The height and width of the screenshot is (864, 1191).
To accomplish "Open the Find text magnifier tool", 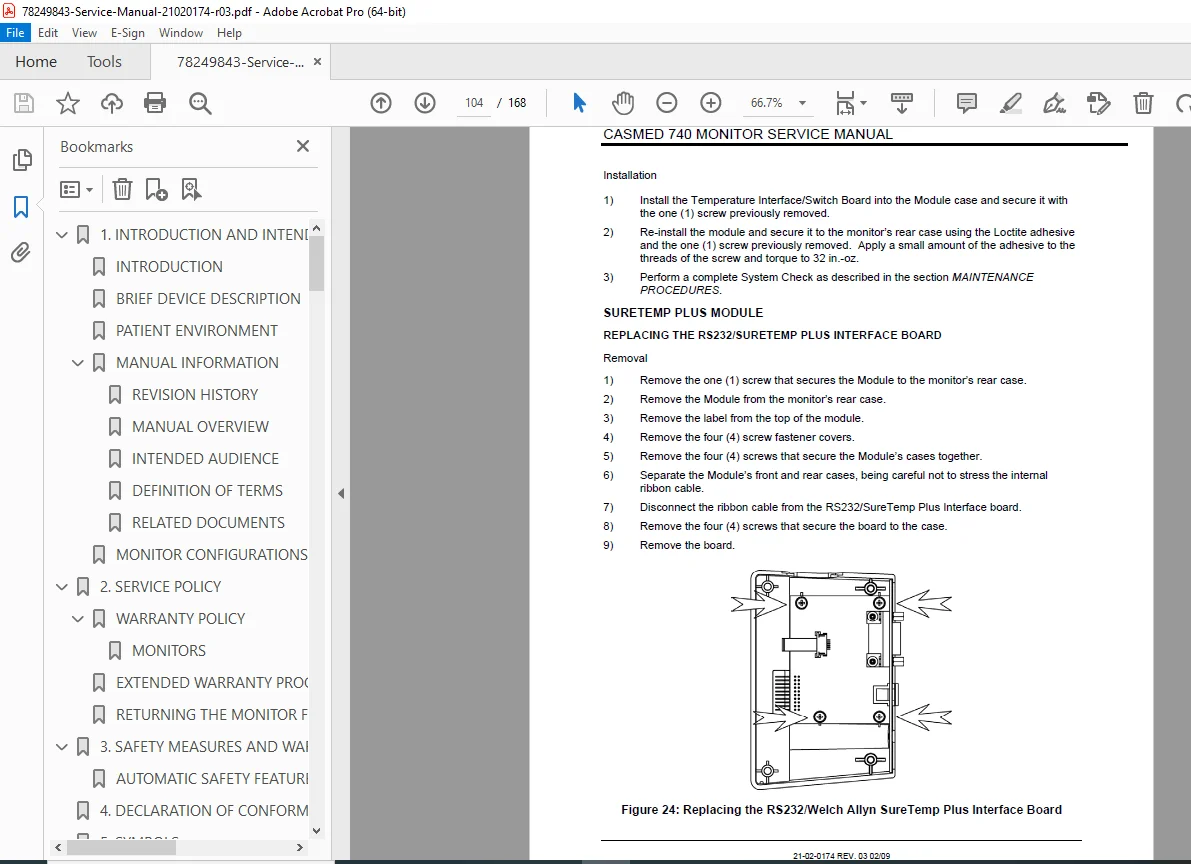I will coord(200,103).
